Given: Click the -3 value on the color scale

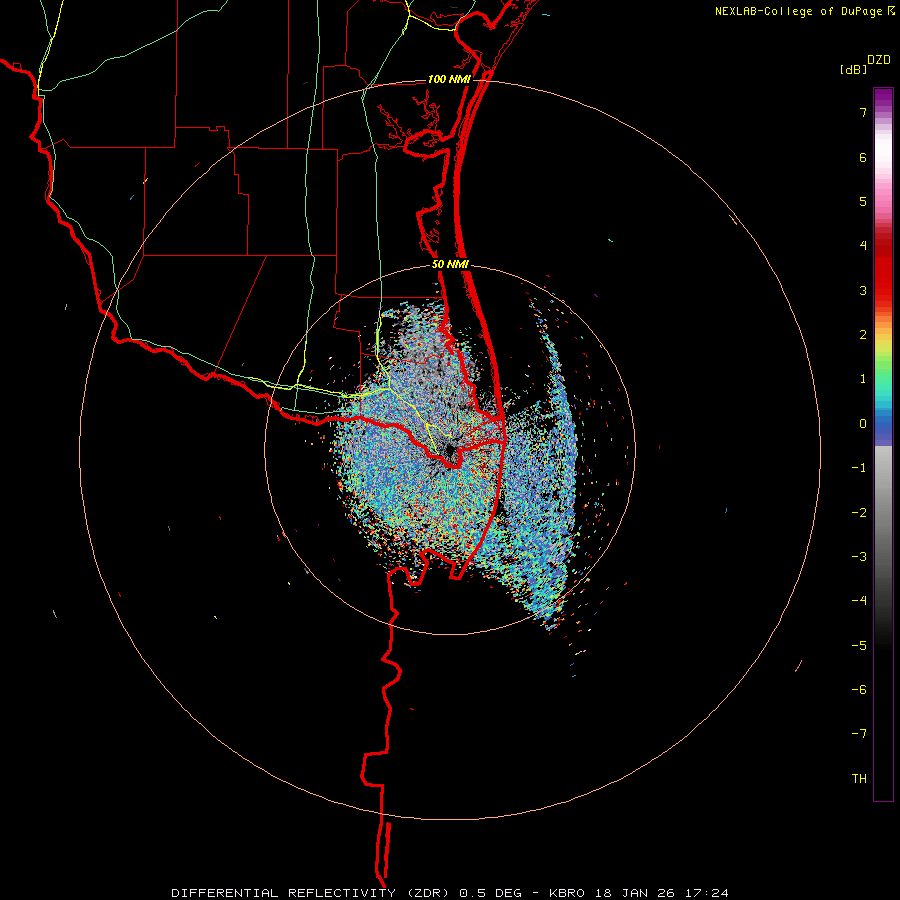Looking at the screenshot, I should point(859,557).
